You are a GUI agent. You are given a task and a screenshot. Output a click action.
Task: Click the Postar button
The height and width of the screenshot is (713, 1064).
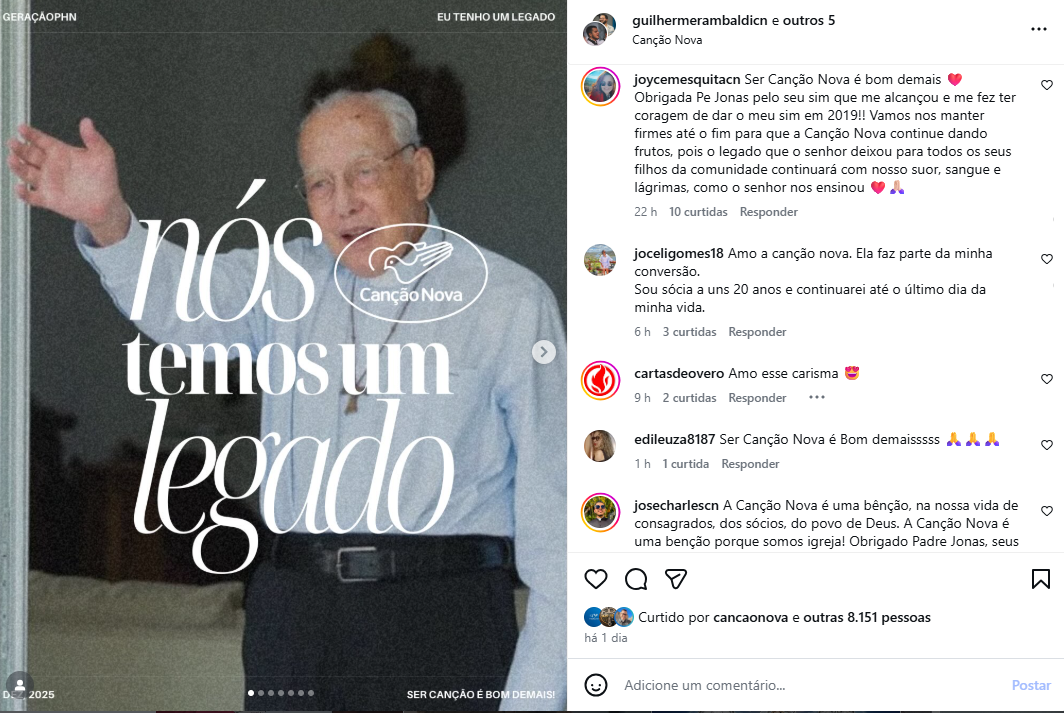1031,685
